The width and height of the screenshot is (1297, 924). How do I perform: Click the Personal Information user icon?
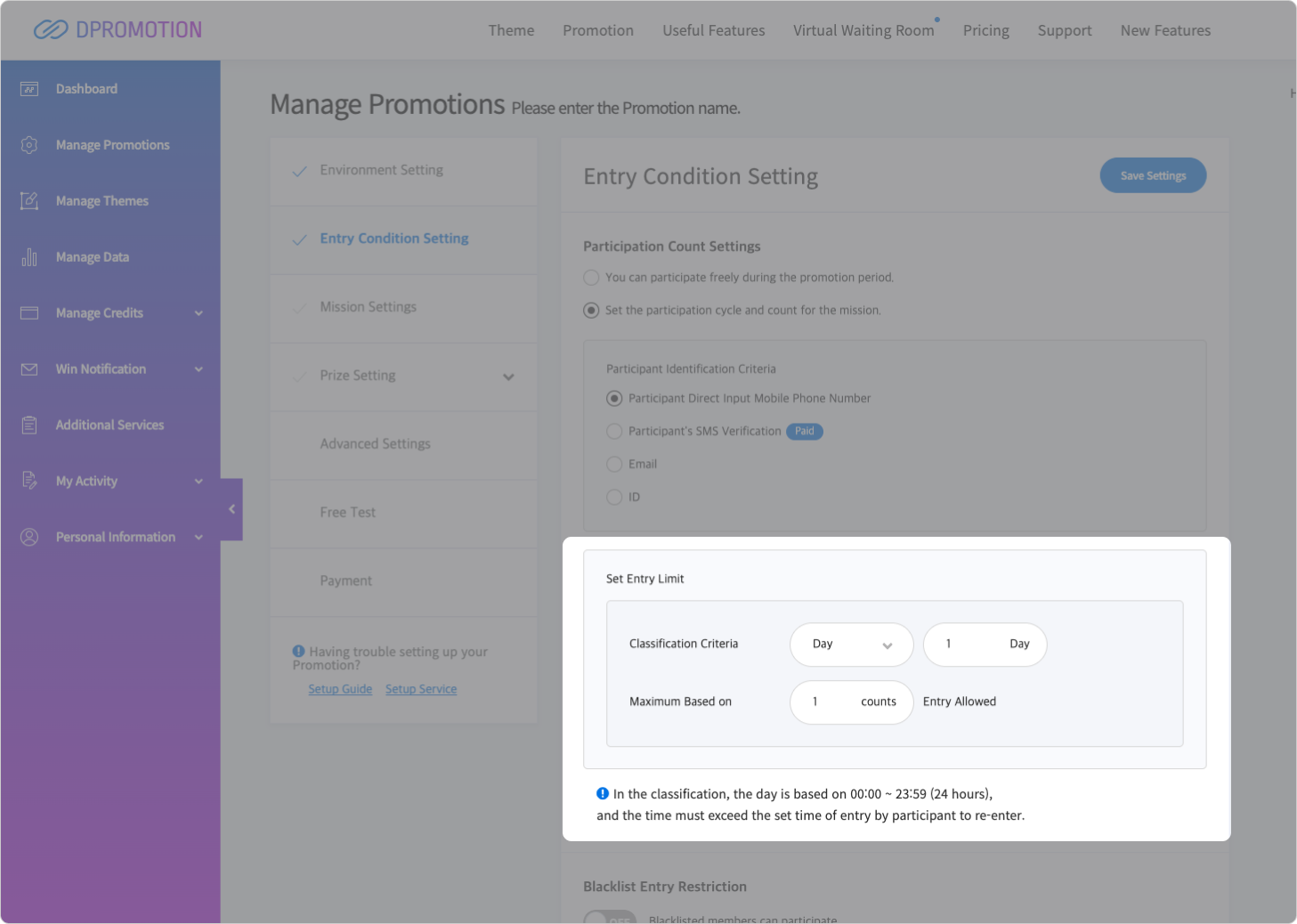(29, 538)
